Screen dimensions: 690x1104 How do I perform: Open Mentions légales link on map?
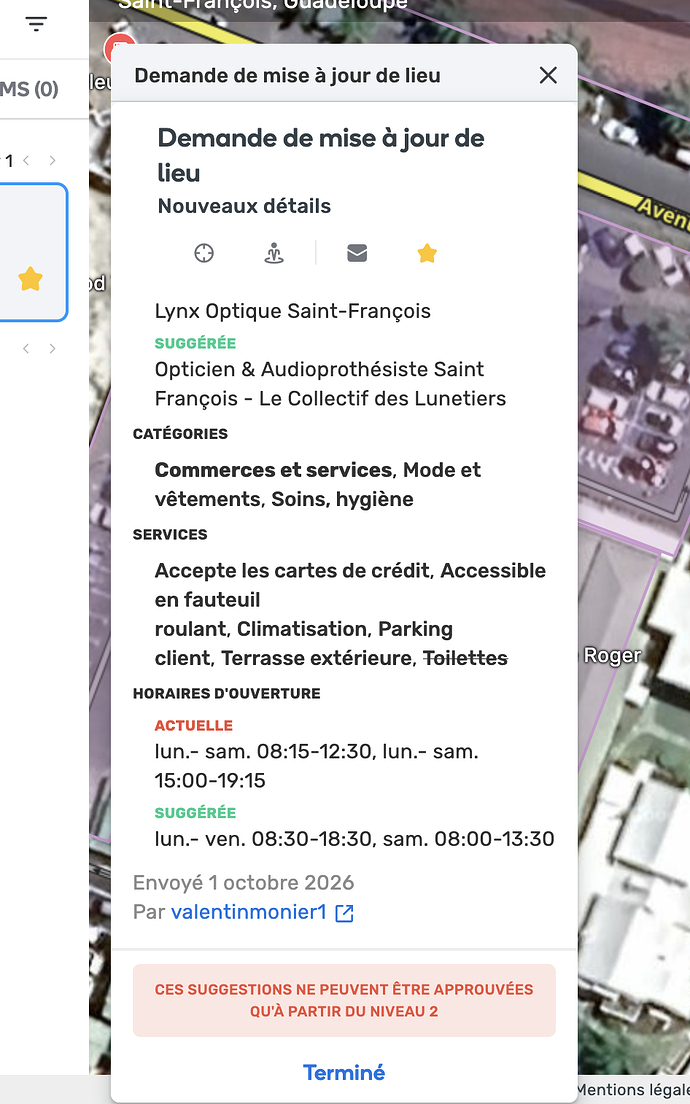[x=633, y=1090]
